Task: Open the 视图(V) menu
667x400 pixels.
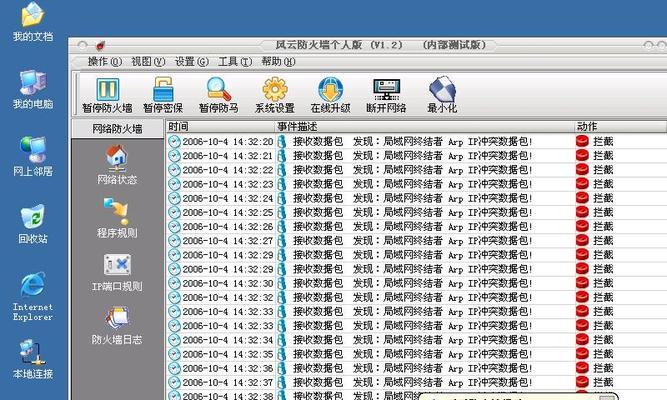Action: click(x=148, y=62)
